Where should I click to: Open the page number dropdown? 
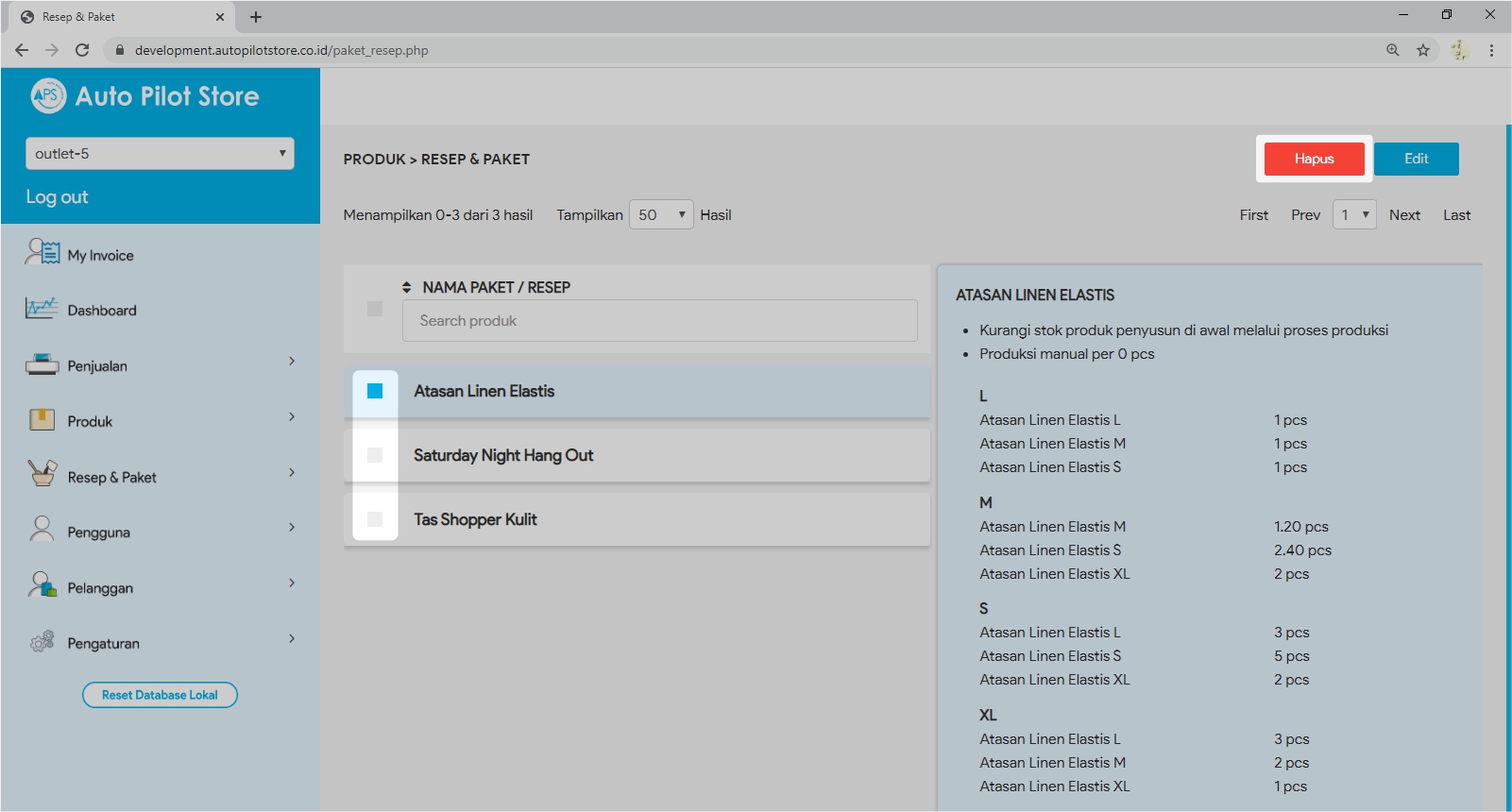click(1353, 215)
